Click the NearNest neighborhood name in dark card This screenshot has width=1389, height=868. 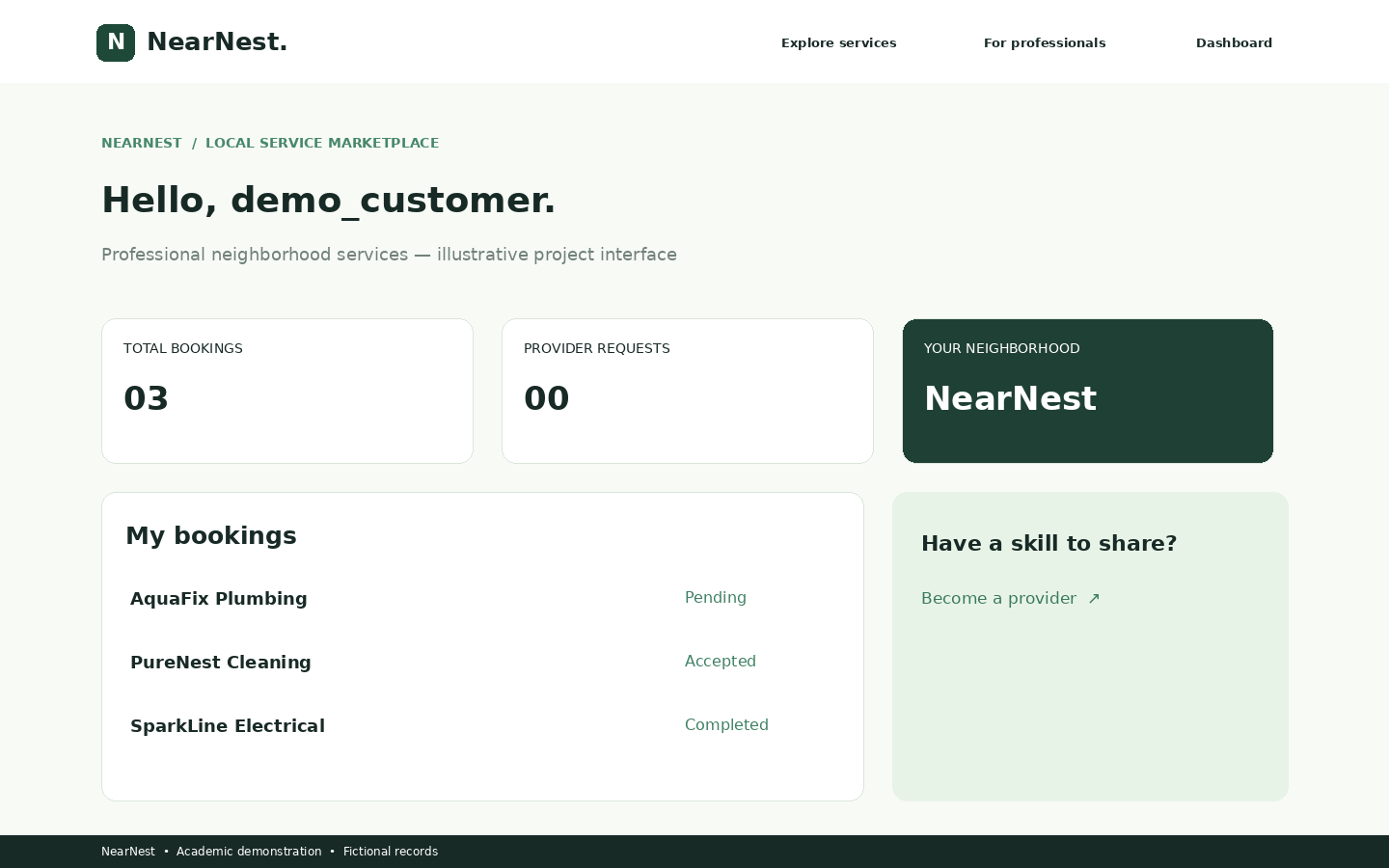1011,398
